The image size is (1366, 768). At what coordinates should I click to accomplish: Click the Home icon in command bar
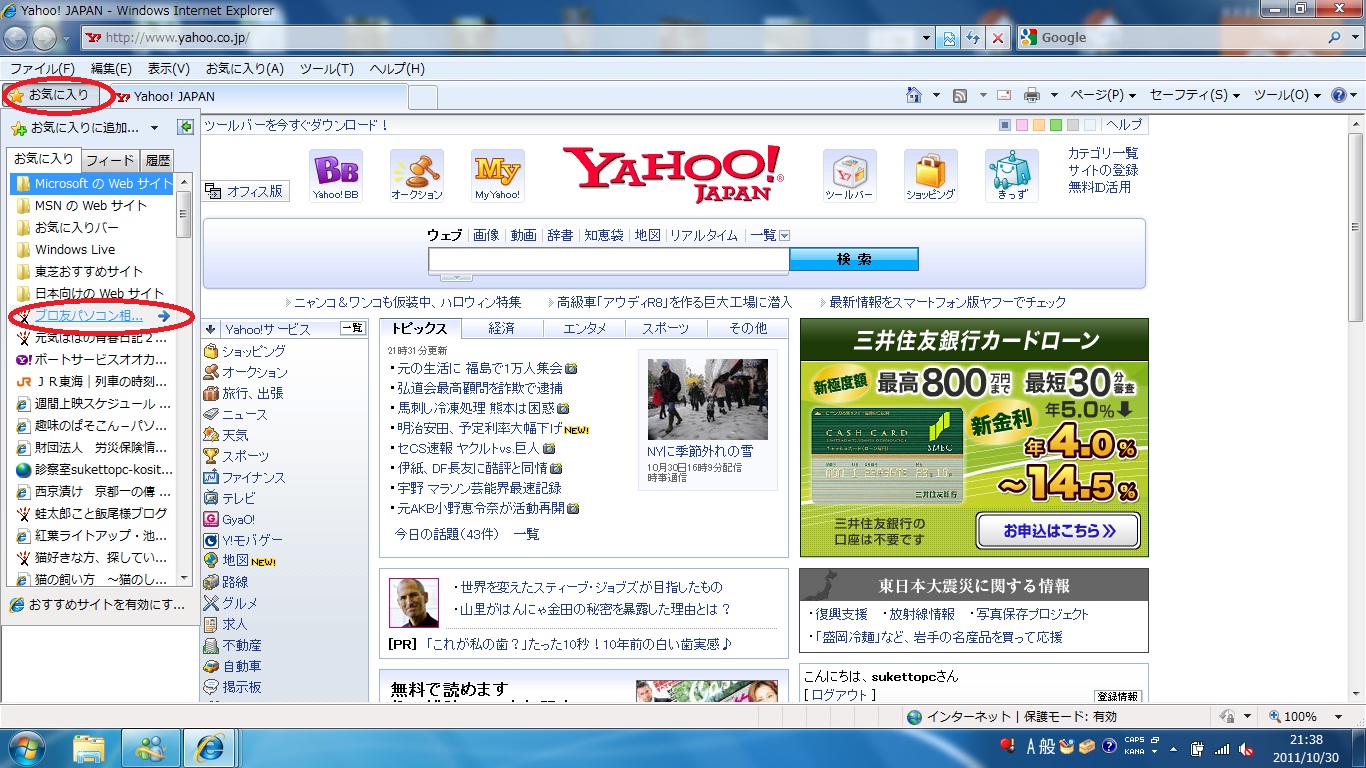[913, 96]
